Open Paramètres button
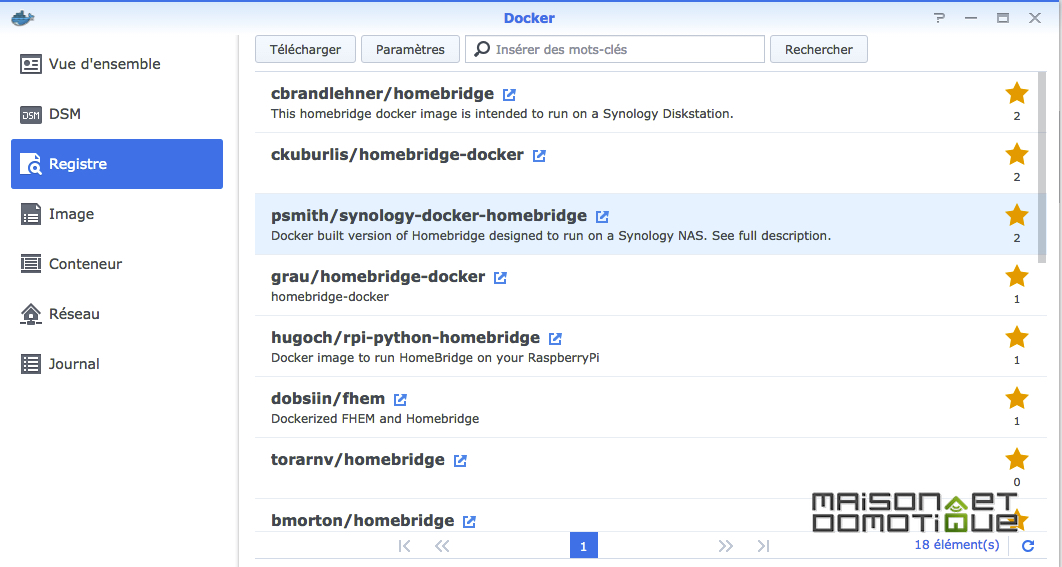1062x567 pixels. pyautogui.click(x=410, y=49)
